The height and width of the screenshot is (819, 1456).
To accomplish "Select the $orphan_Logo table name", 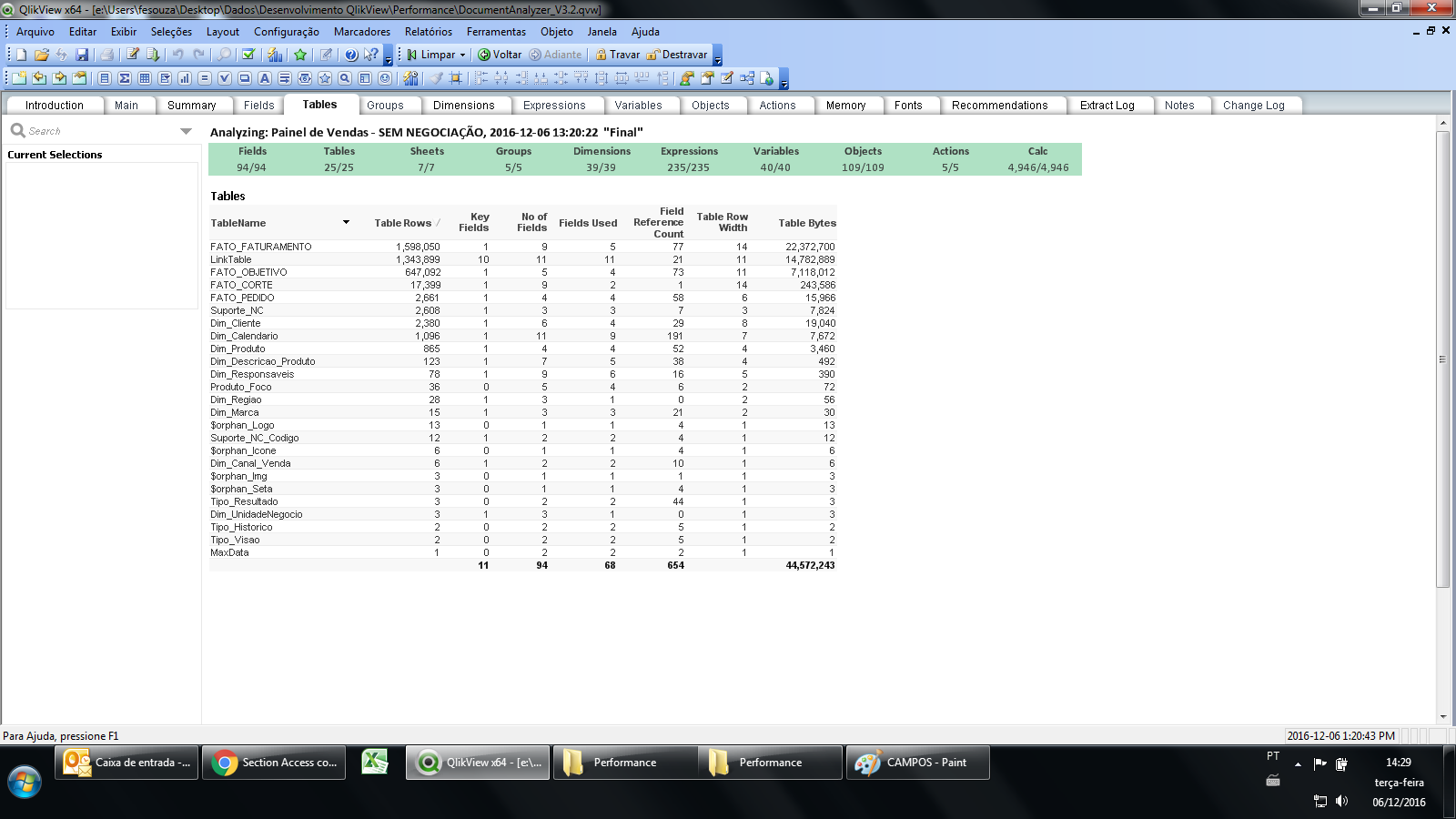I will tap(242, 425).
